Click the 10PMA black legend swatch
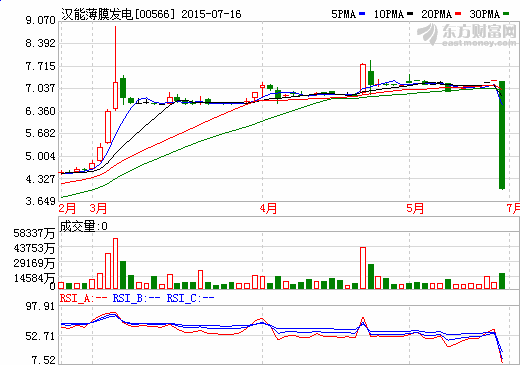Image resolution: width=520 pixels, height=365 pixels. pos(410,14)
